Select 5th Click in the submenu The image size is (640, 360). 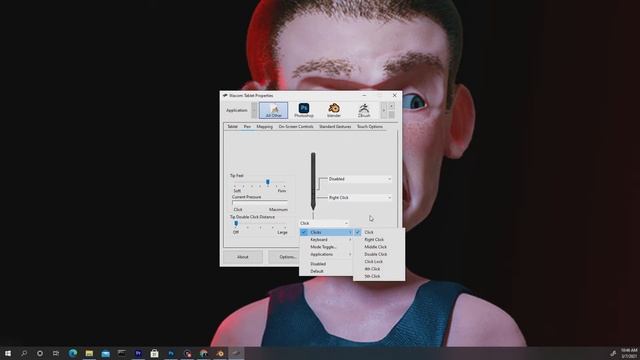(x=379, y=276)
